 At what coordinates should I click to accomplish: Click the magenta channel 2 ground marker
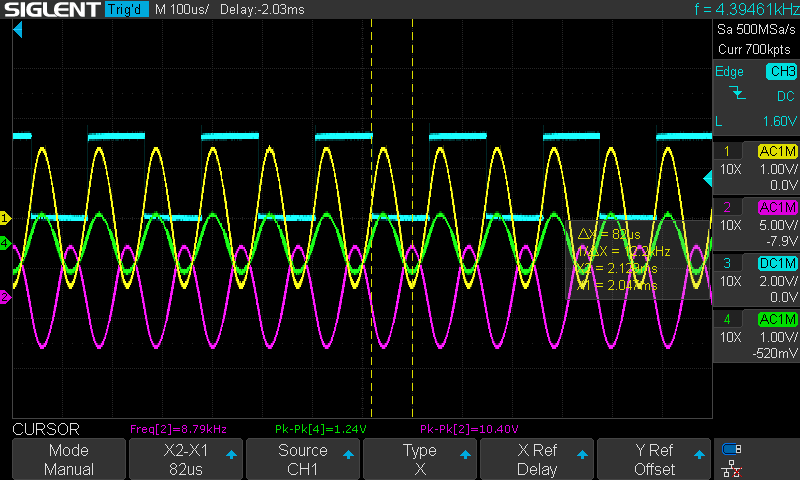(x=5, y=297)
